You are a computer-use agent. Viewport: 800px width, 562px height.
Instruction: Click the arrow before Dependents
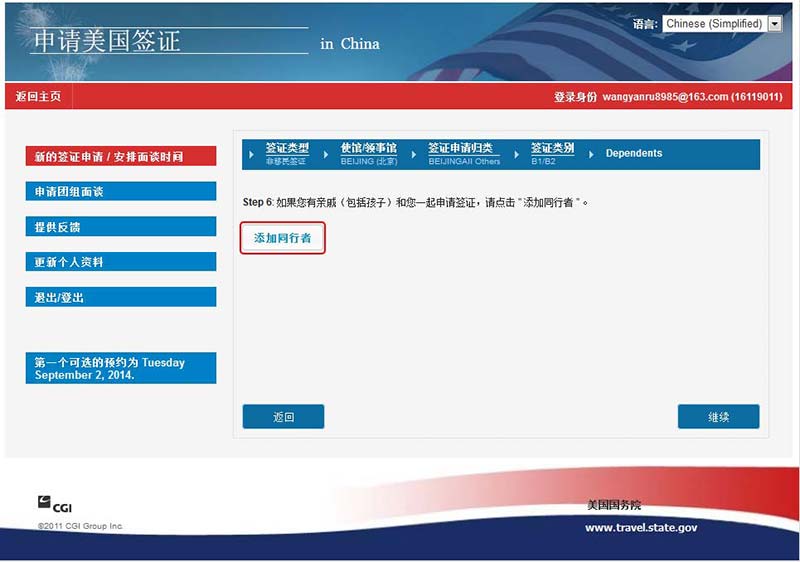(x=591, y=154)
